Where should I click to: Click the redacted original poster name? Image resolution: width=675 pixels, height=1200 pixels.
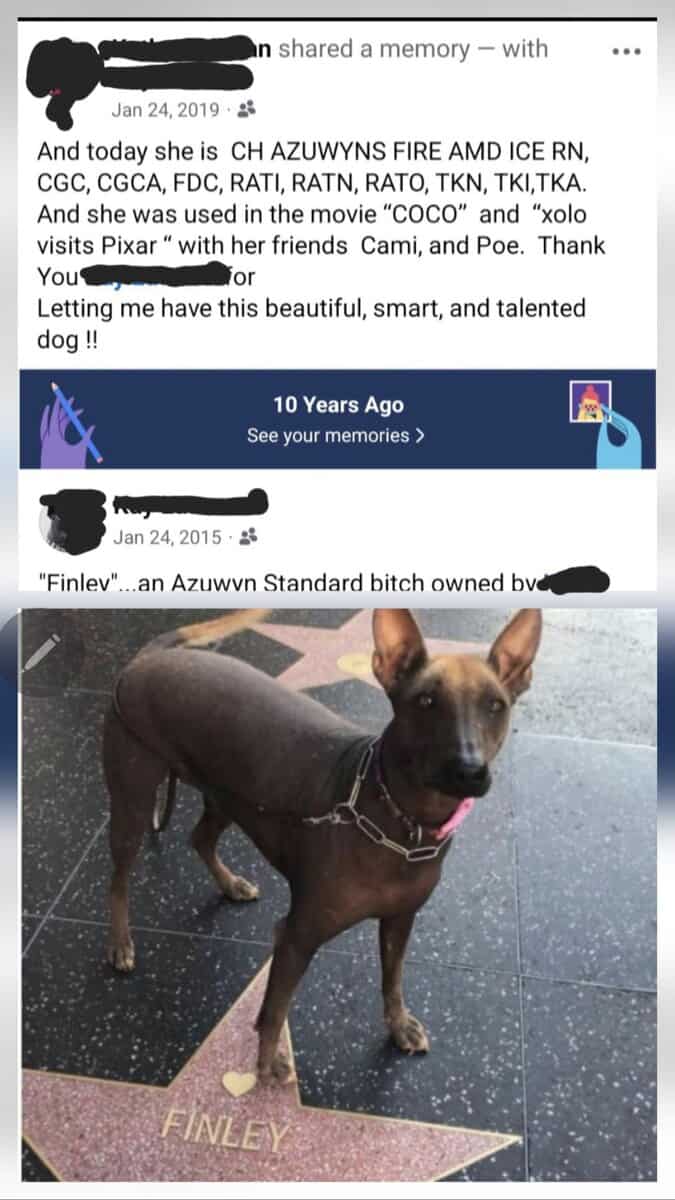(188, 501)
